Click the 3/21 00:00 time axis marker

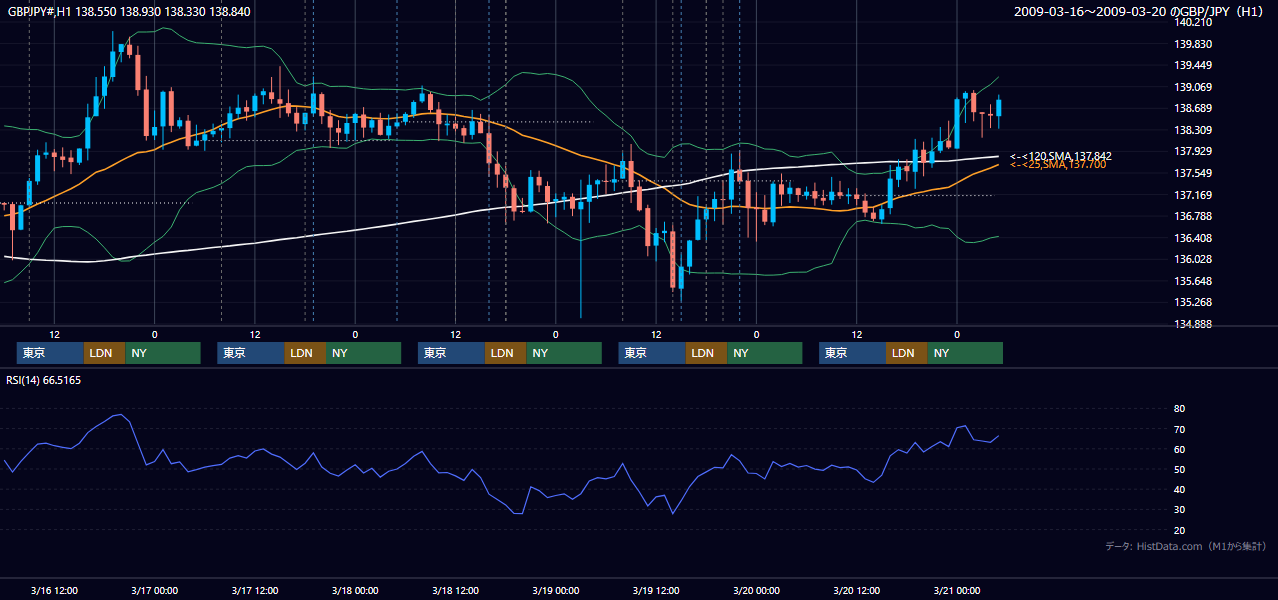[956, 590]
